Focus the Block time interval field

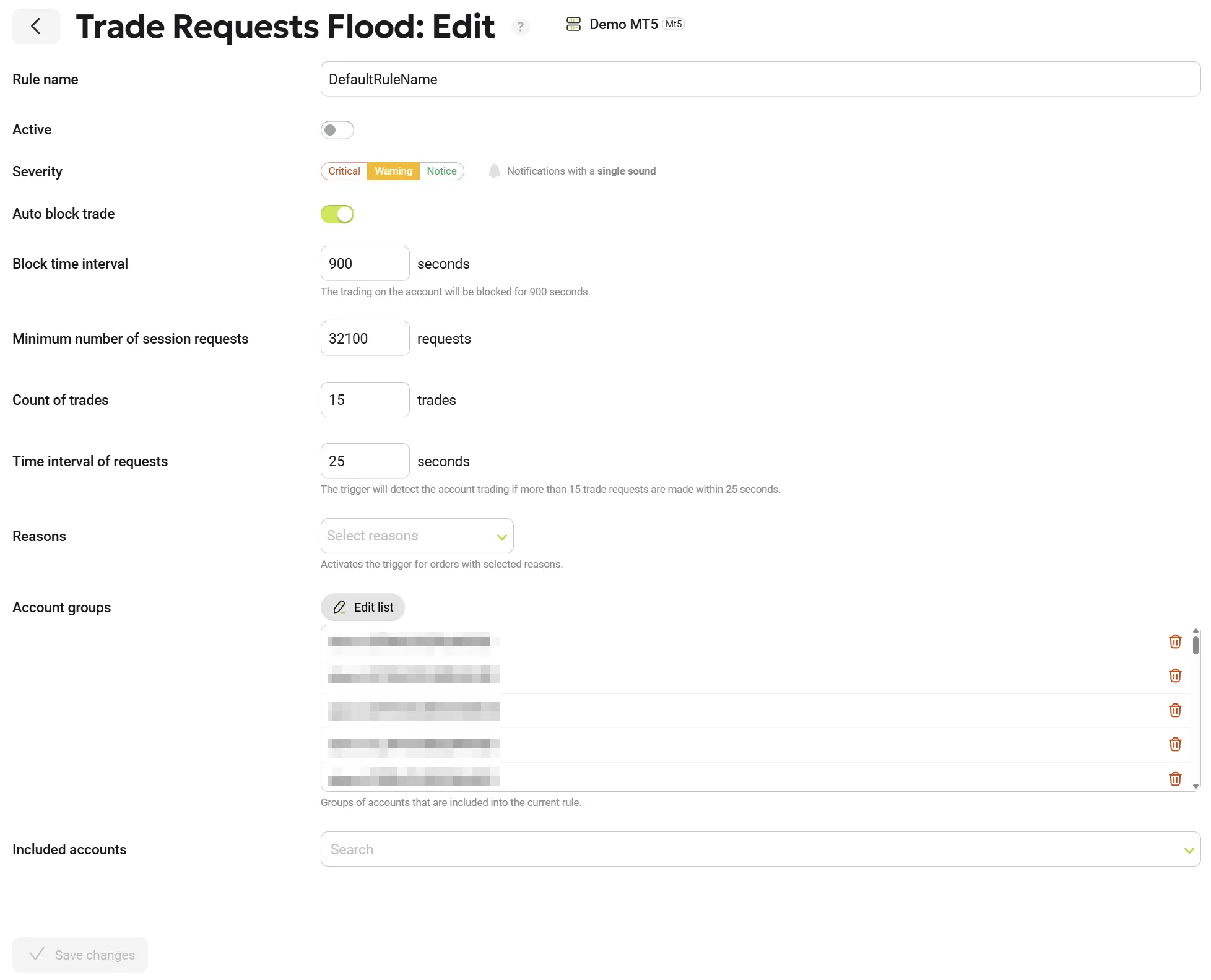click(365, 264)
